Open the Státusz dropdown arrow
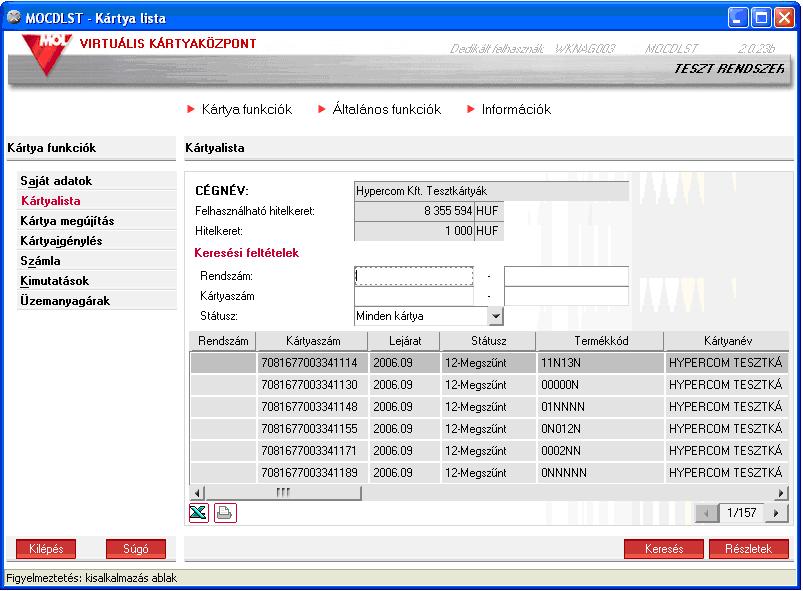Viewport: 803px width, 591px height. tap(495, 316)
